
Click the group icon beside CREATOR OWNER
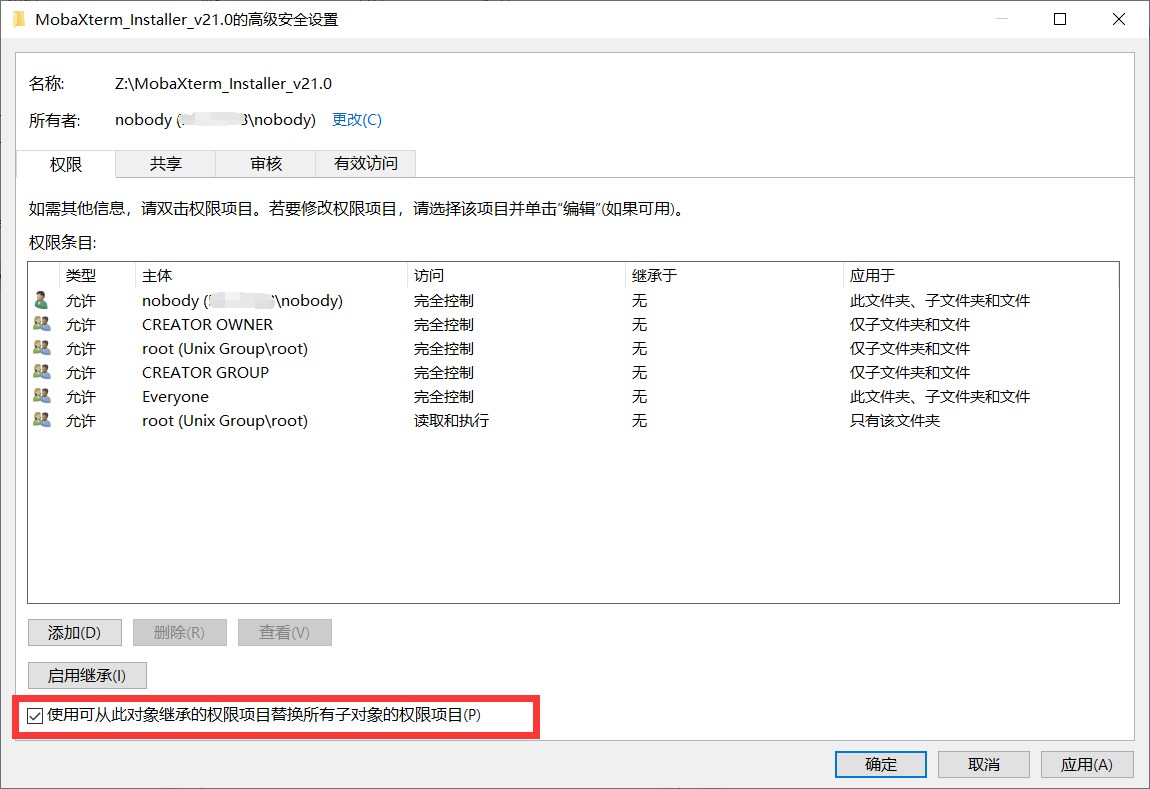pos(42,323)
